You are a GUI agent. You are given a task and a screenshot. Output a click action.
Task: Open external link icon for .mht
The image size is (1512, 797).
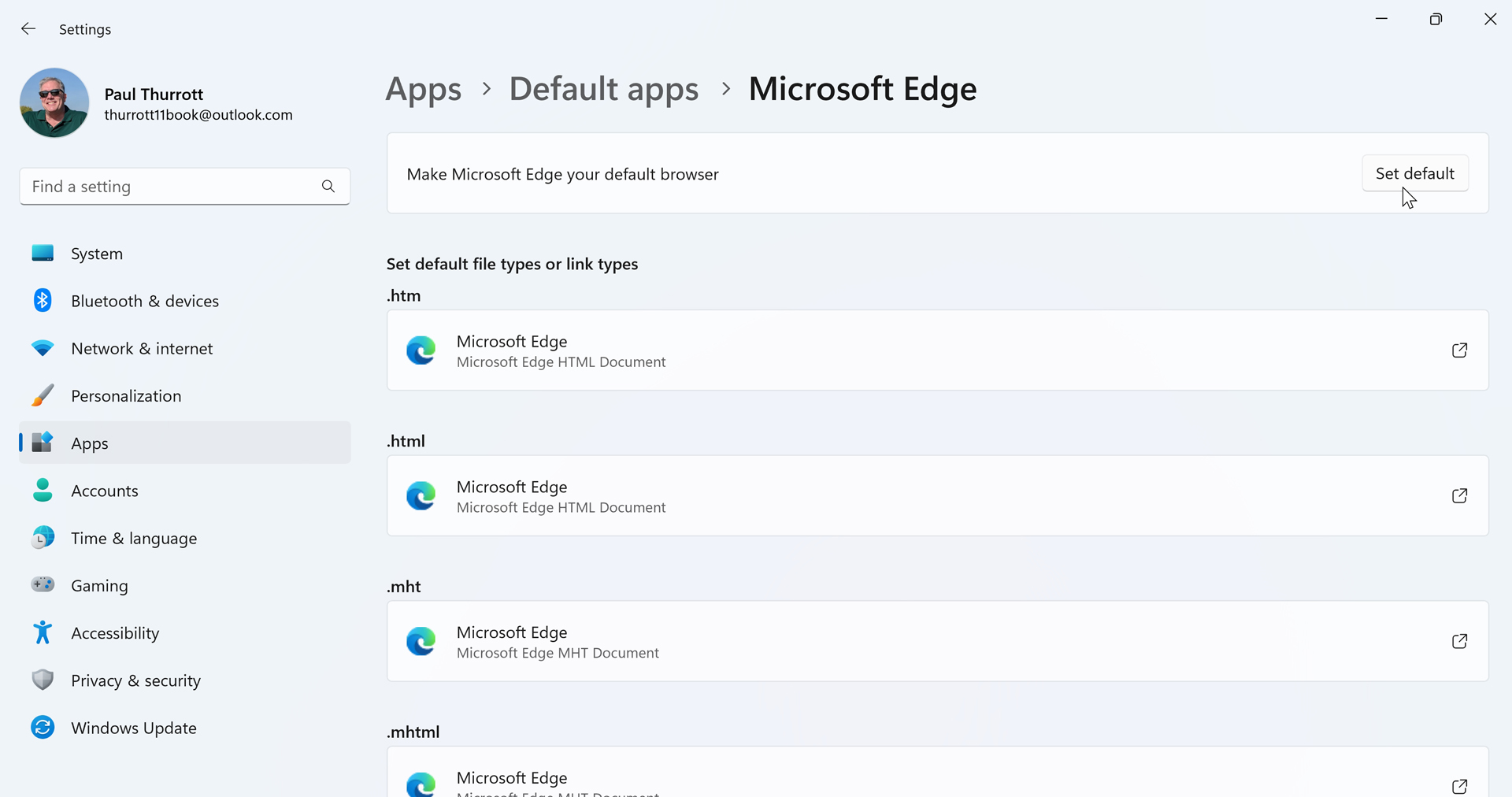click(x=1459, y=642)
